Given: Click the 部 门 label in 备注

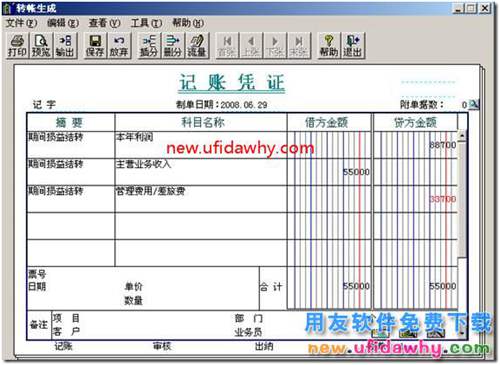Looking at the screenshot, I should (x=248, y=318).
